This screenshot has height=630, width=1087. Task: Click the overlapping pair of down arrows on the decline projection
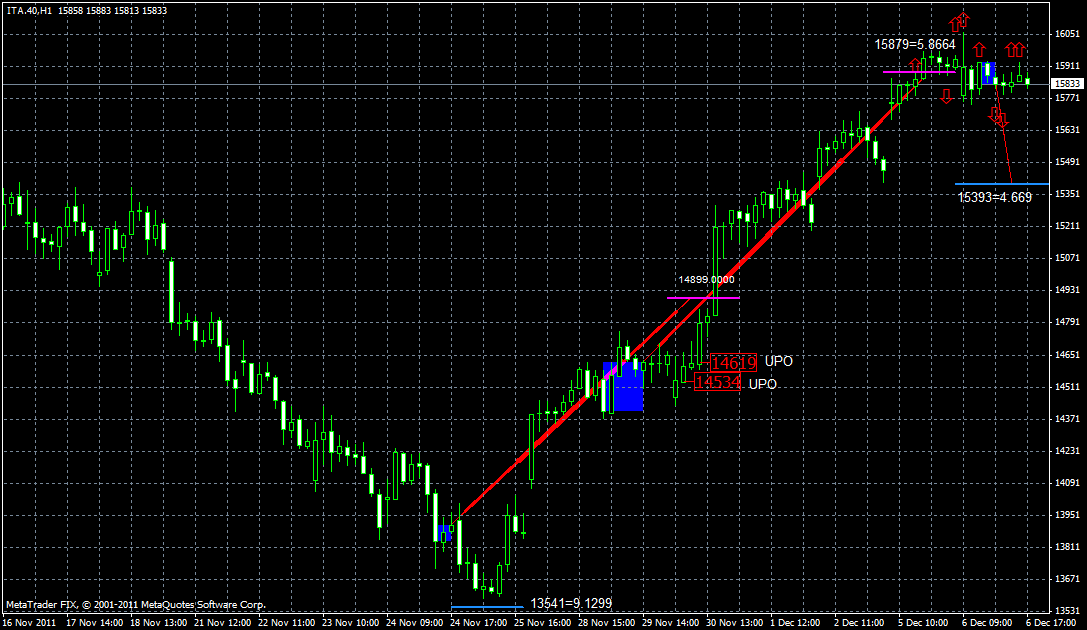pyautogui.click(x=997, y=117)
